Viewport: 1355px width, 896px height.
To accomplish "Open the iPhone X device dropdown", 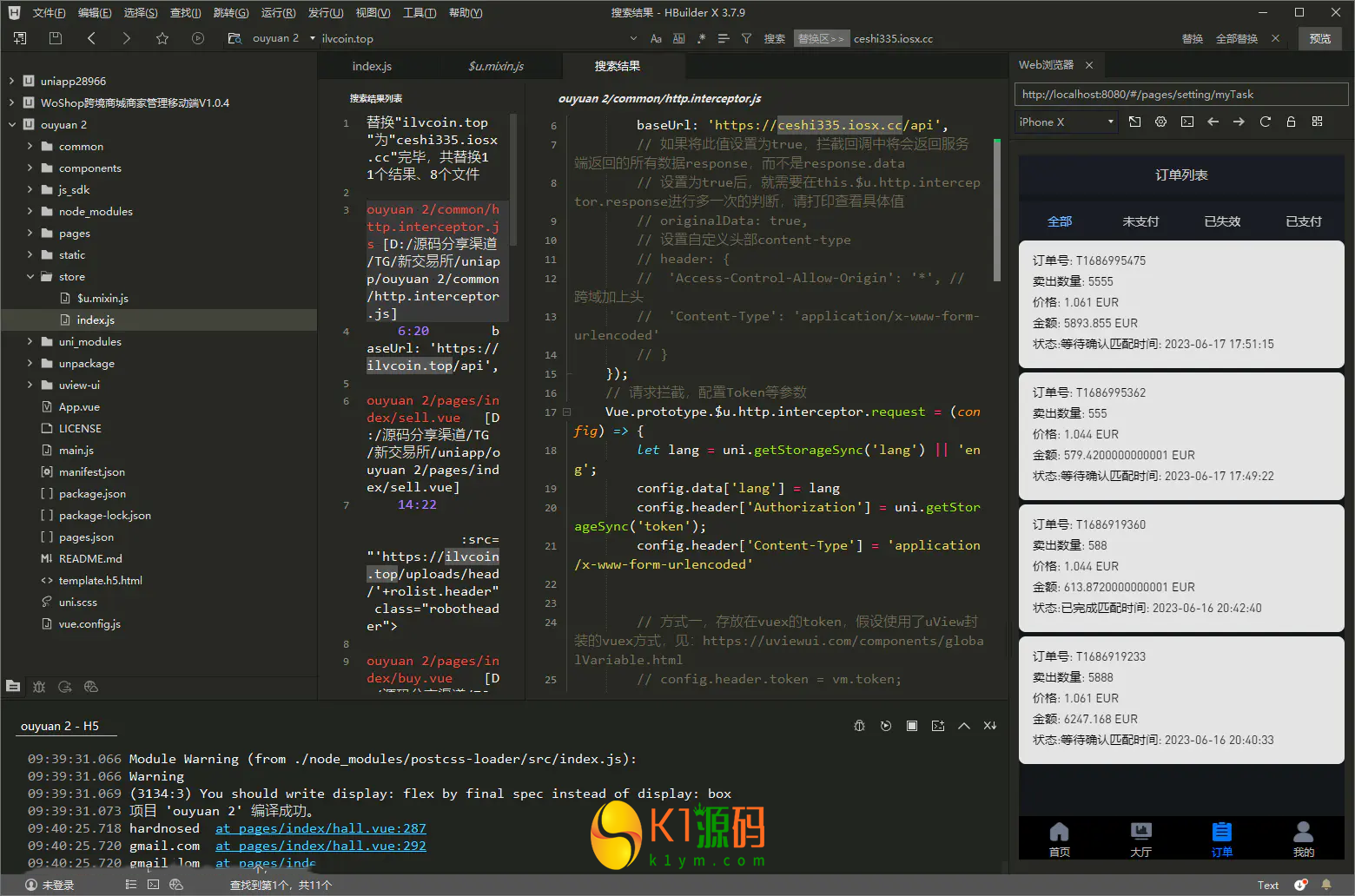I will point(1066,122).
